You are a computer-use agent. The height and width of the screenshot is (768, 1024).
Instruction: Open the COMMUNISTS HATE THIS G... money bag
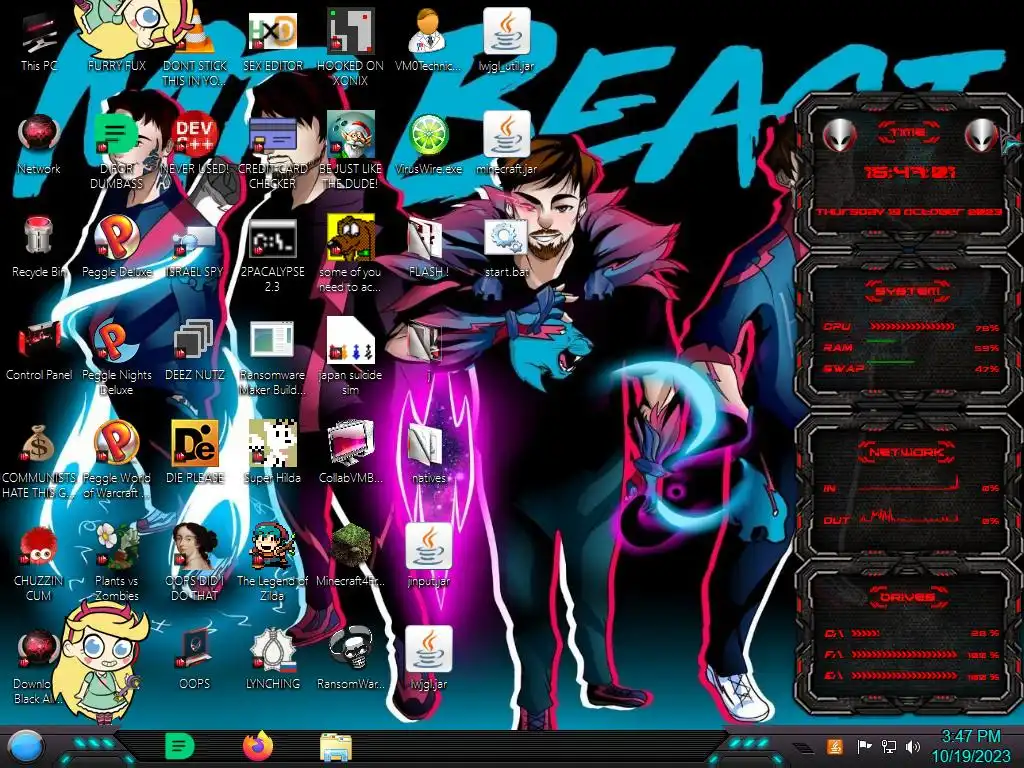39,444
